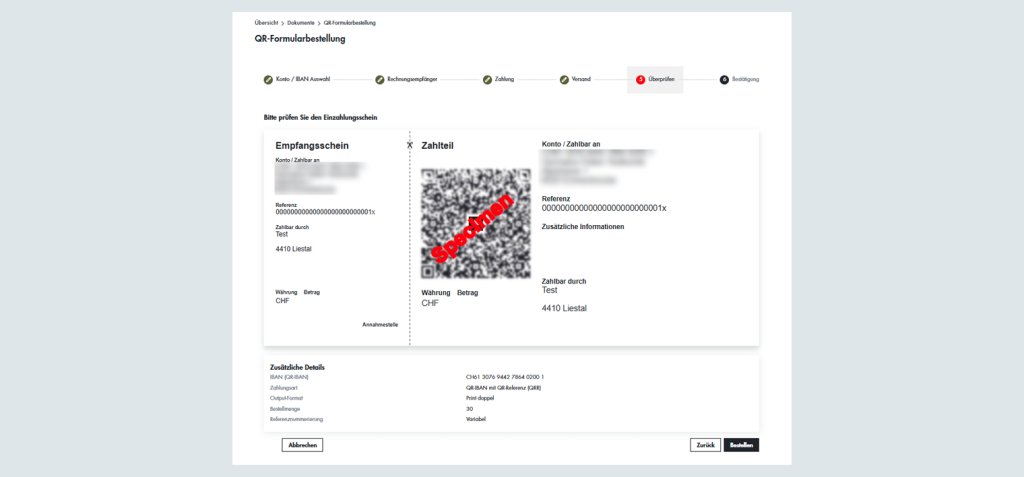Click 'Annahmestelle' text
The height and width of the screenshot is (477, 1024).
(380, 325)
